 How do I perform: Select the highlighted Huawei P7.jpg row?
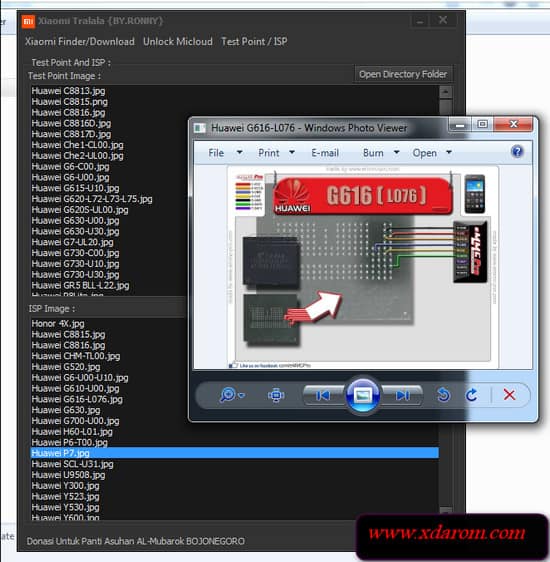tap(235, 453)
